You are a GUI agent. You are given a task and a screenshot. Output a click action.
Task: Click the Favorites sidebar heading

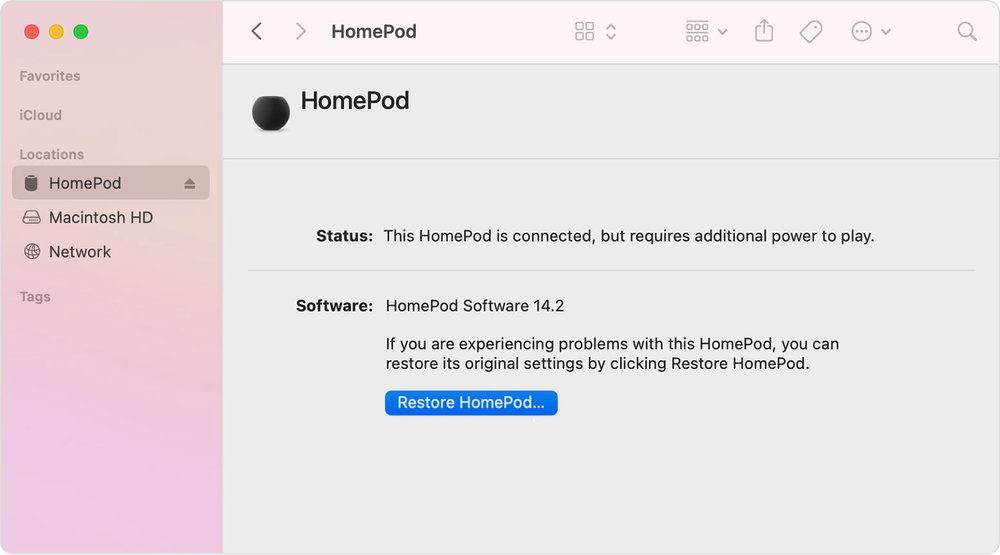[50, 76]
